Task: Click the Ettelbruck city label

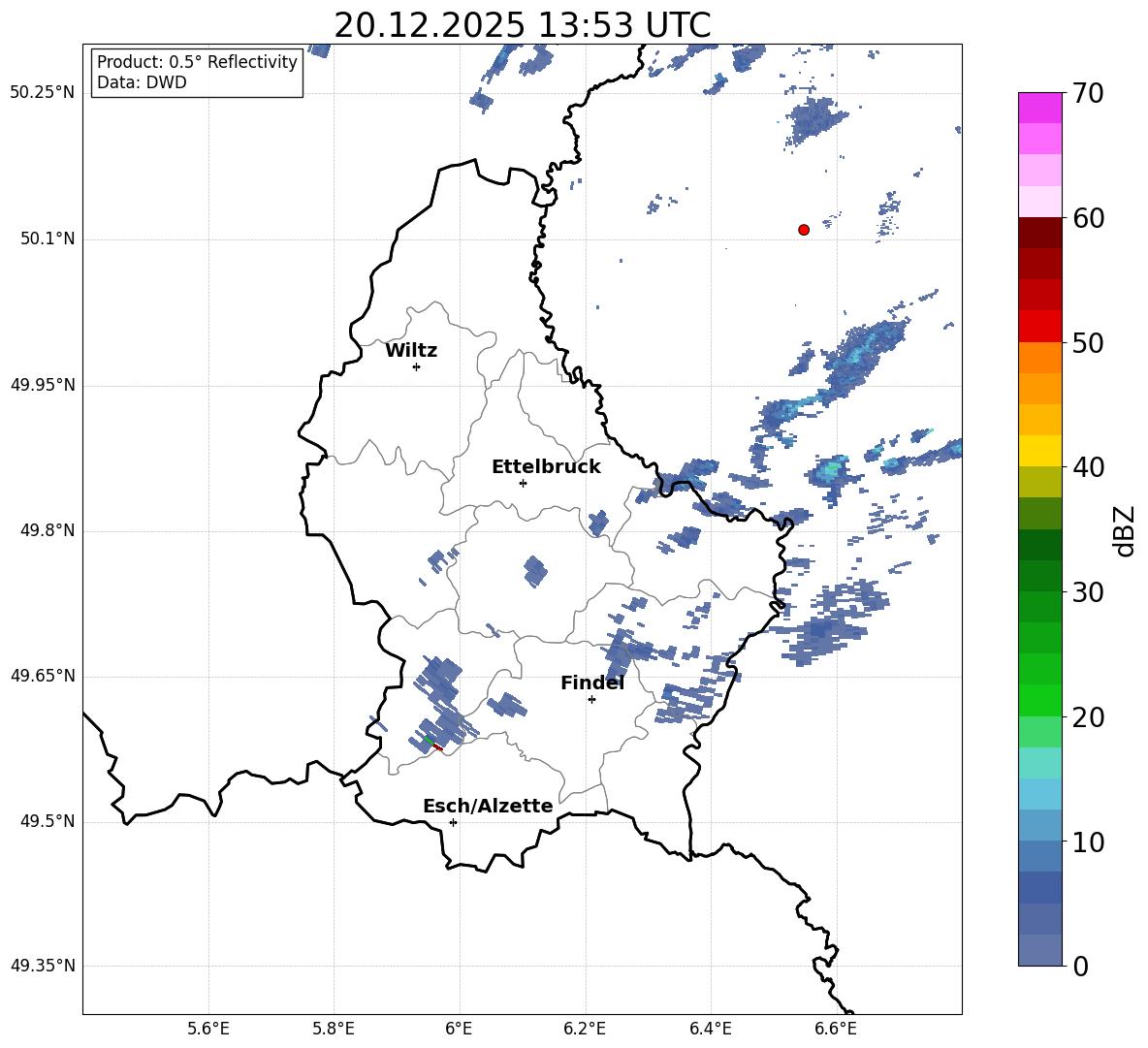Action: click(546, 467)
